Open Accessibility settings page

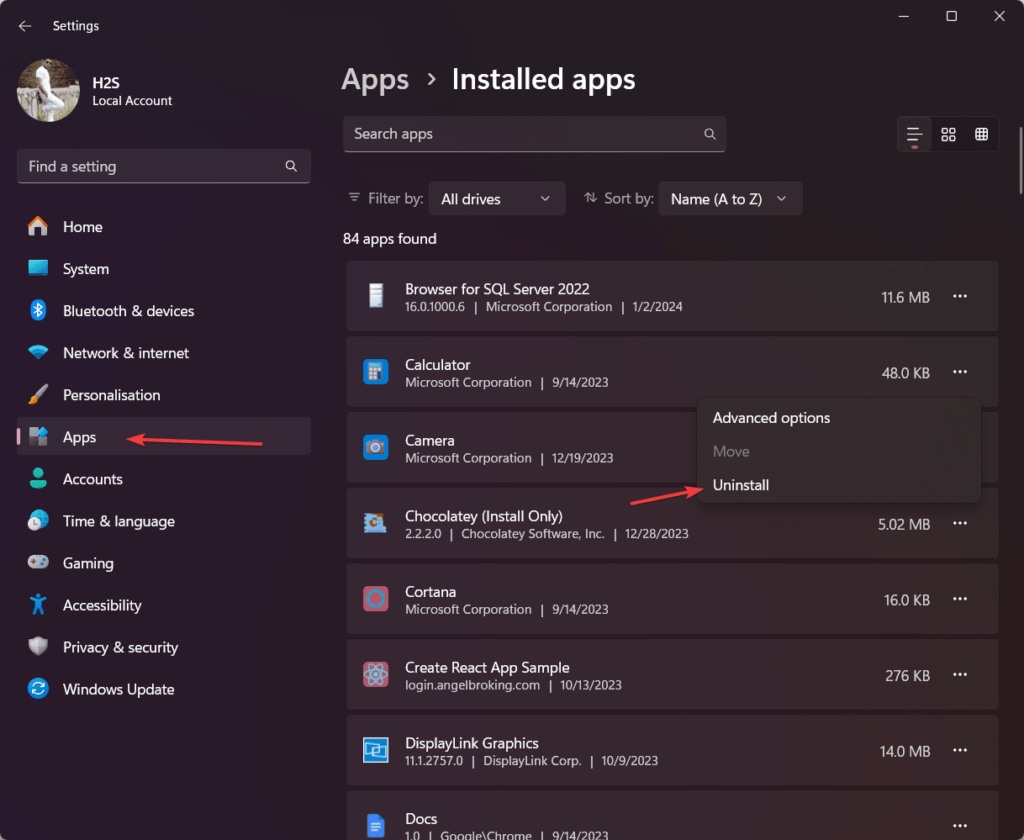coord(102,605)
